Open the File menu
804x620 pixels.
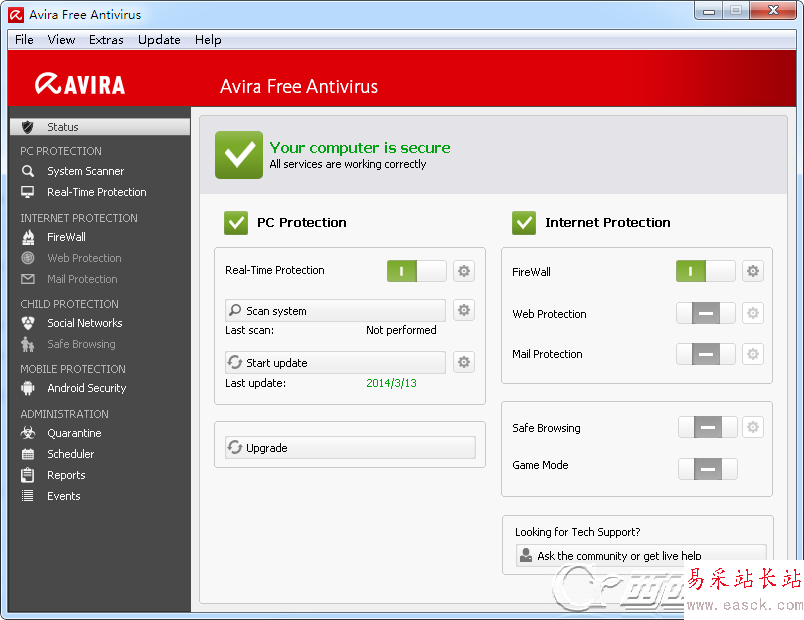click(x=24, y=39)
